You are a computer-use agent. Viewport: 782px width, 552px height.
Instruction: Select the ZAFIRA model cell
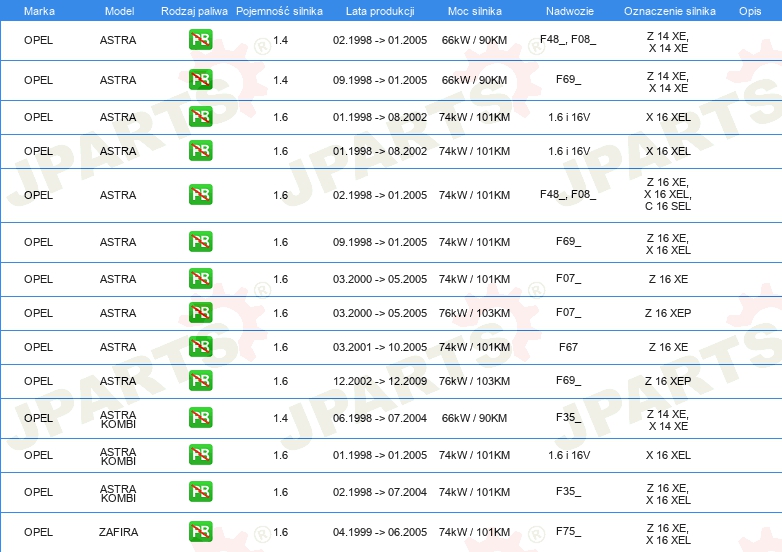click(x=118, y=532)
